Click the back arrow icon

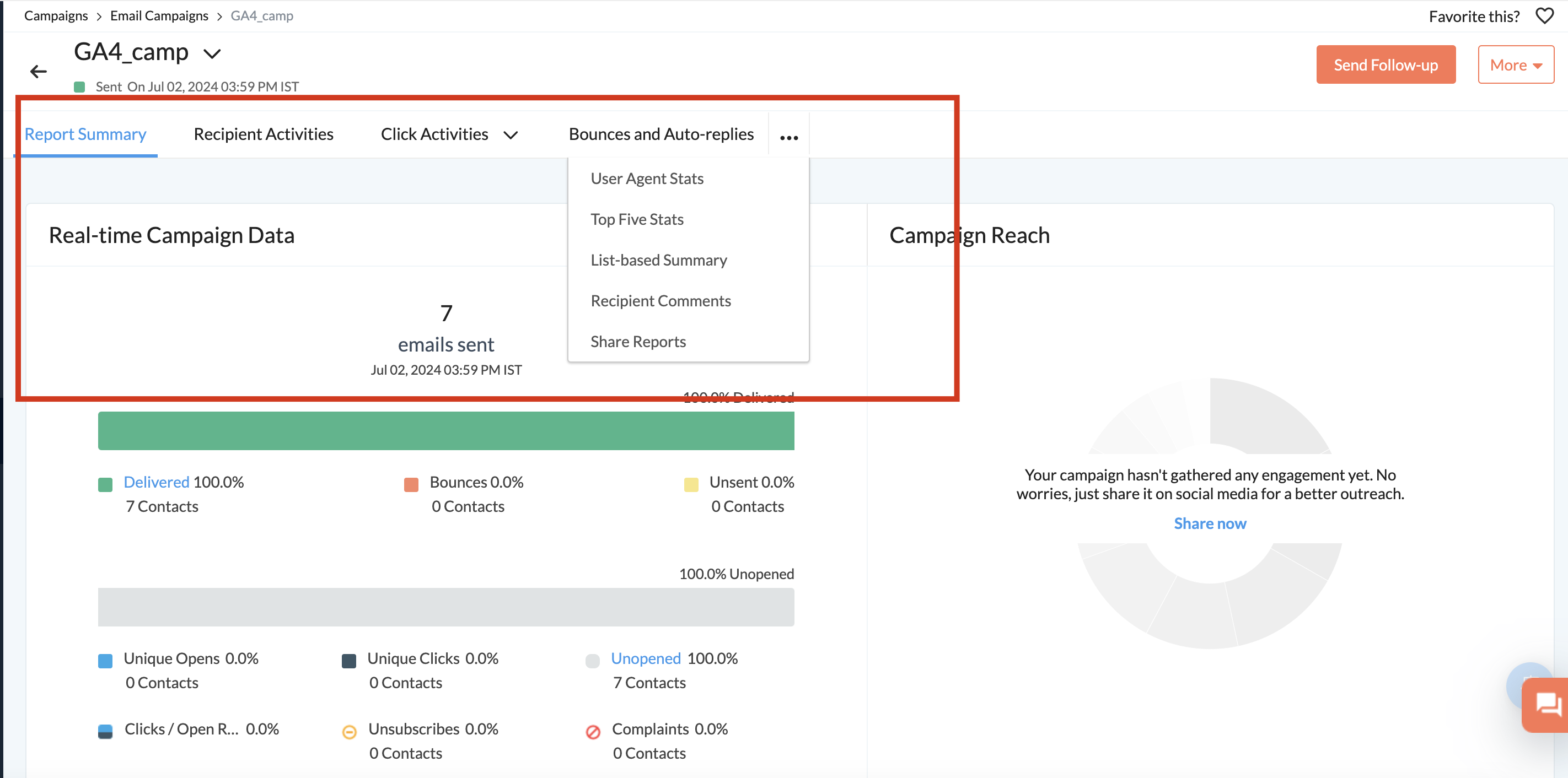point(39,72)
